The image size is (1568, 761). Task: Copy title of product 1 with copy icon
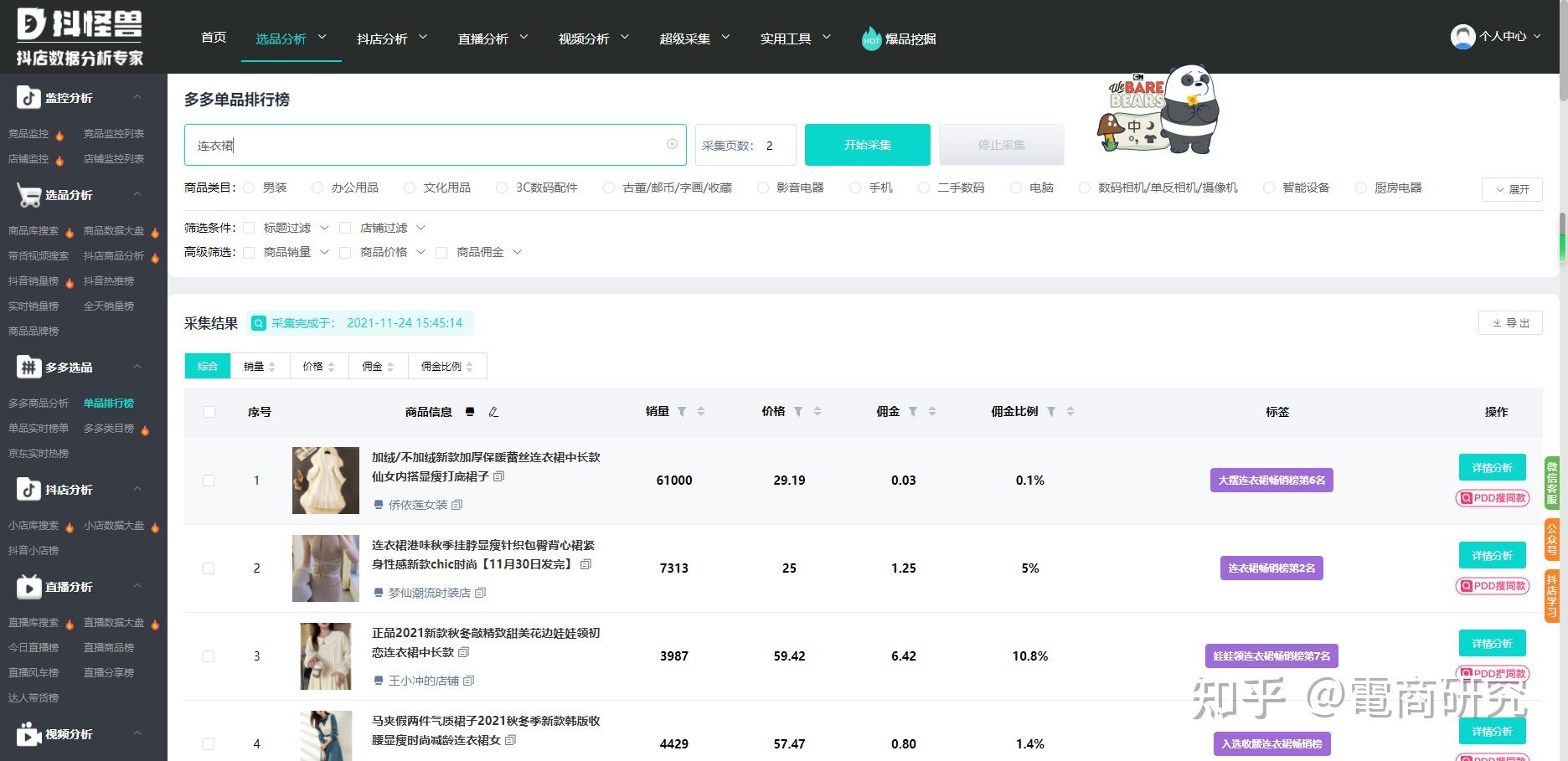(x=499, y=476)
